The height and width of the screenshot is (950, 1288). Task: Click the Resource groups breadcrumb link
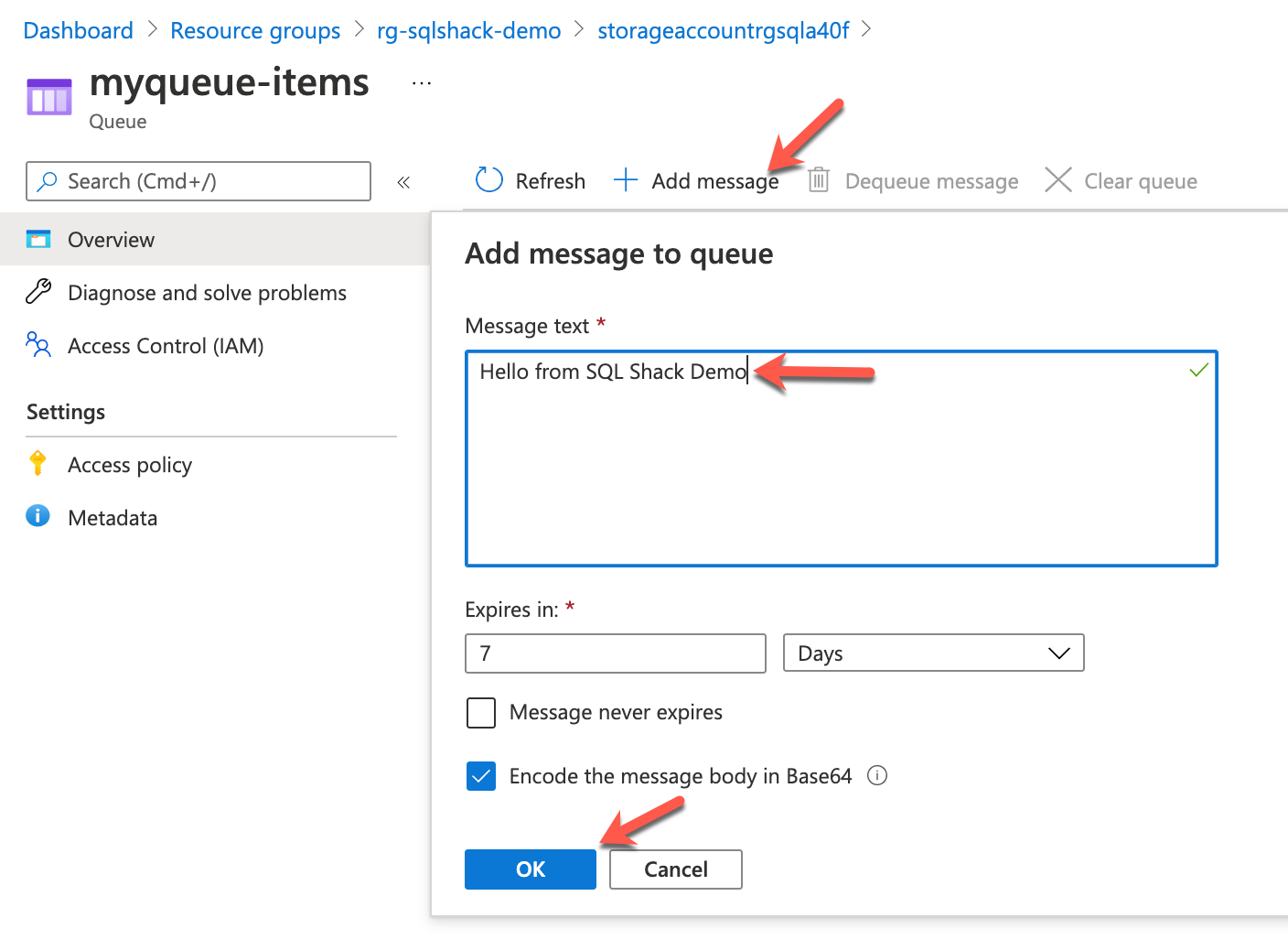click(255, 31)
